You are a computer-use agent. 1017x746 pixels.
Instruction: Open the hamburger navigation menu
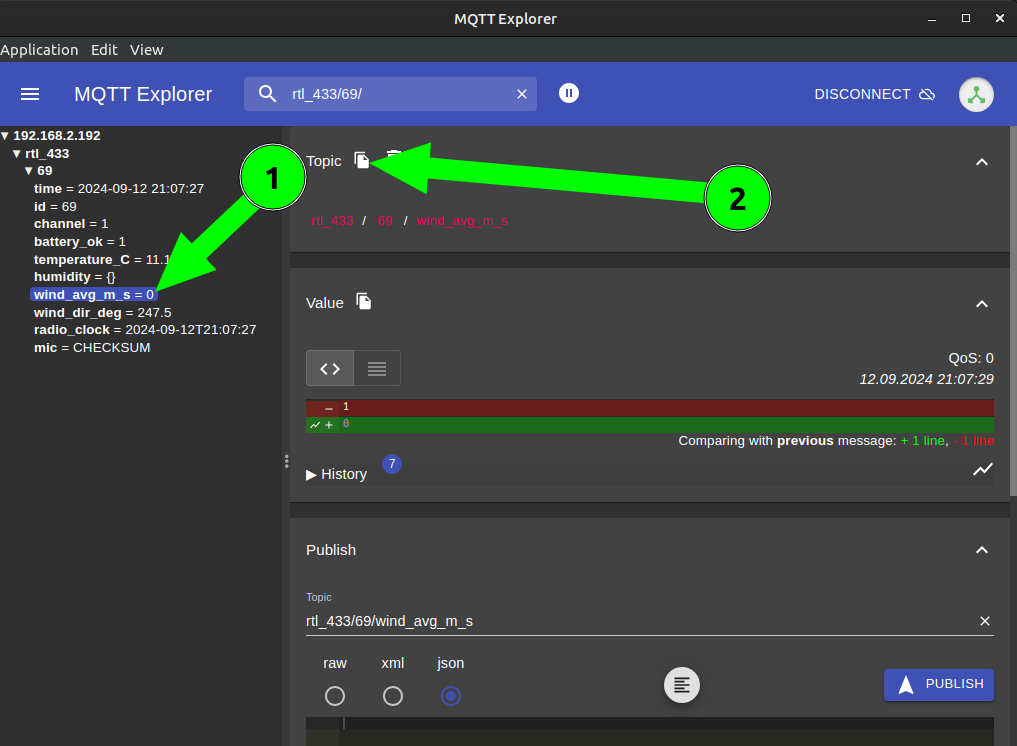pos(30,94)
